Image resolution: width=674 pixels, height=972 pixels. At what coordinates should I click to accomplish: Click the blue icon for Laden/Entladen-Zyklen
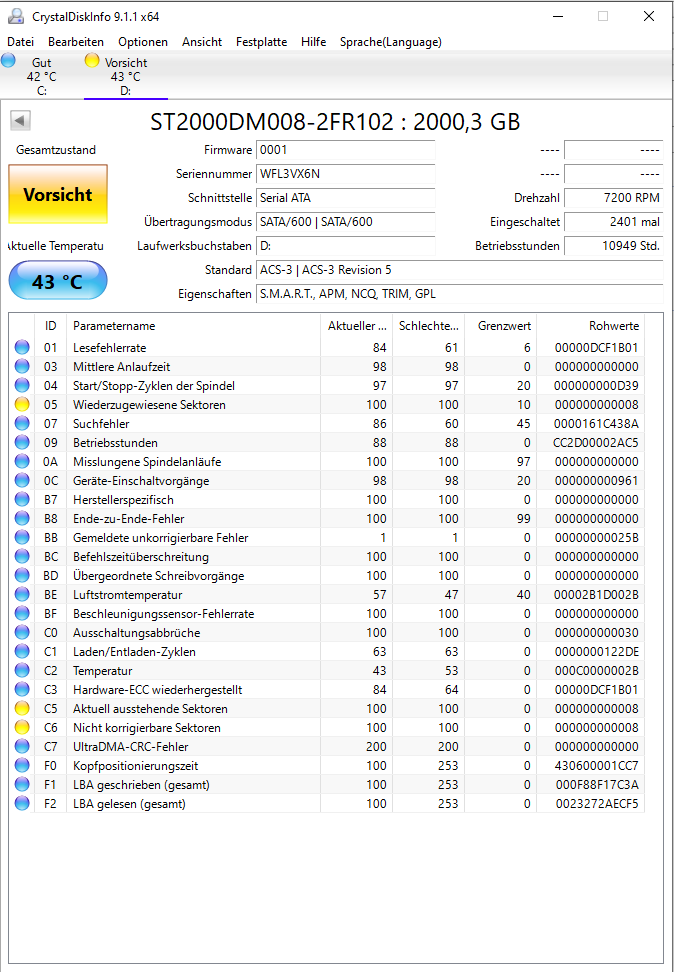click(22, 652)
